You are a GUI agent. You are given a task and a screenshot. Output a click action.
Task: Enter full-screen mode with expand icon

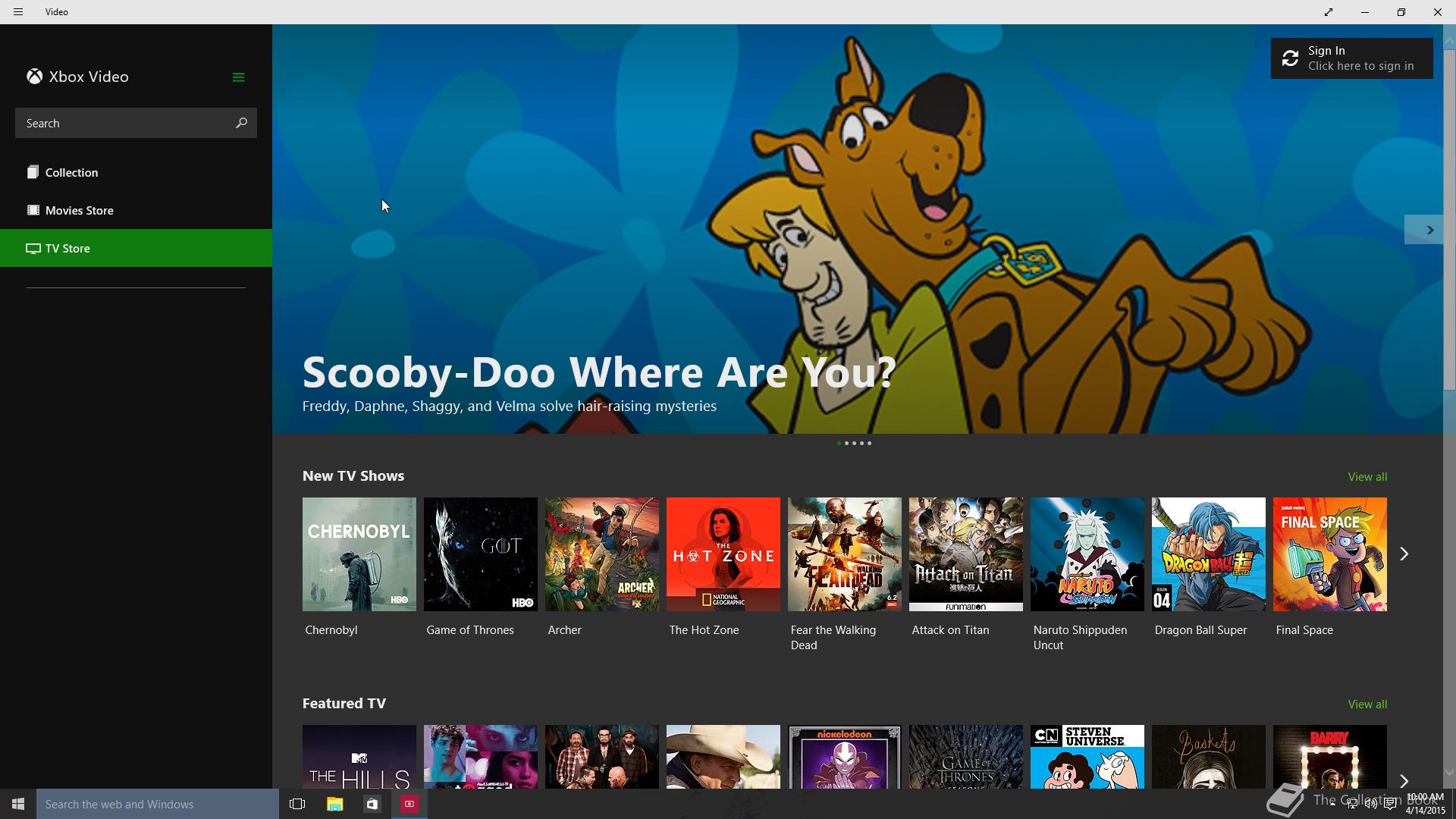1329,12
